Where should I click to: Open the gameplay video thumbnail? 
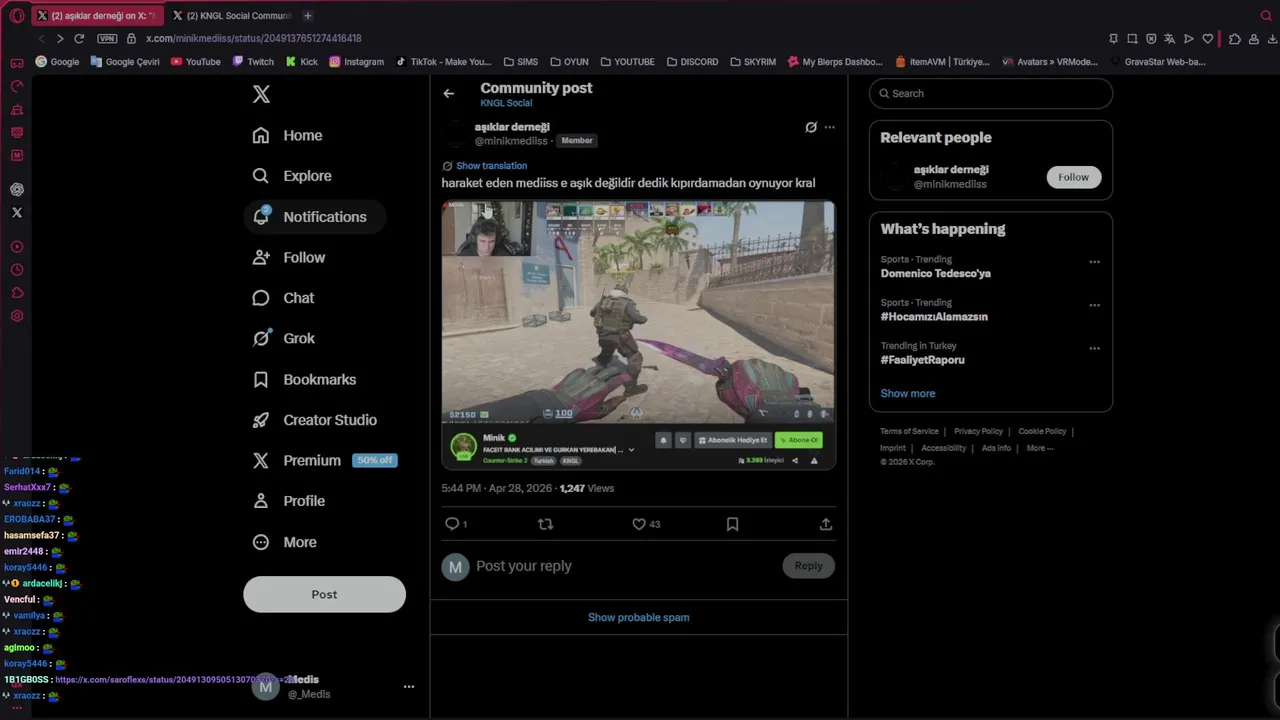[638, 335]
